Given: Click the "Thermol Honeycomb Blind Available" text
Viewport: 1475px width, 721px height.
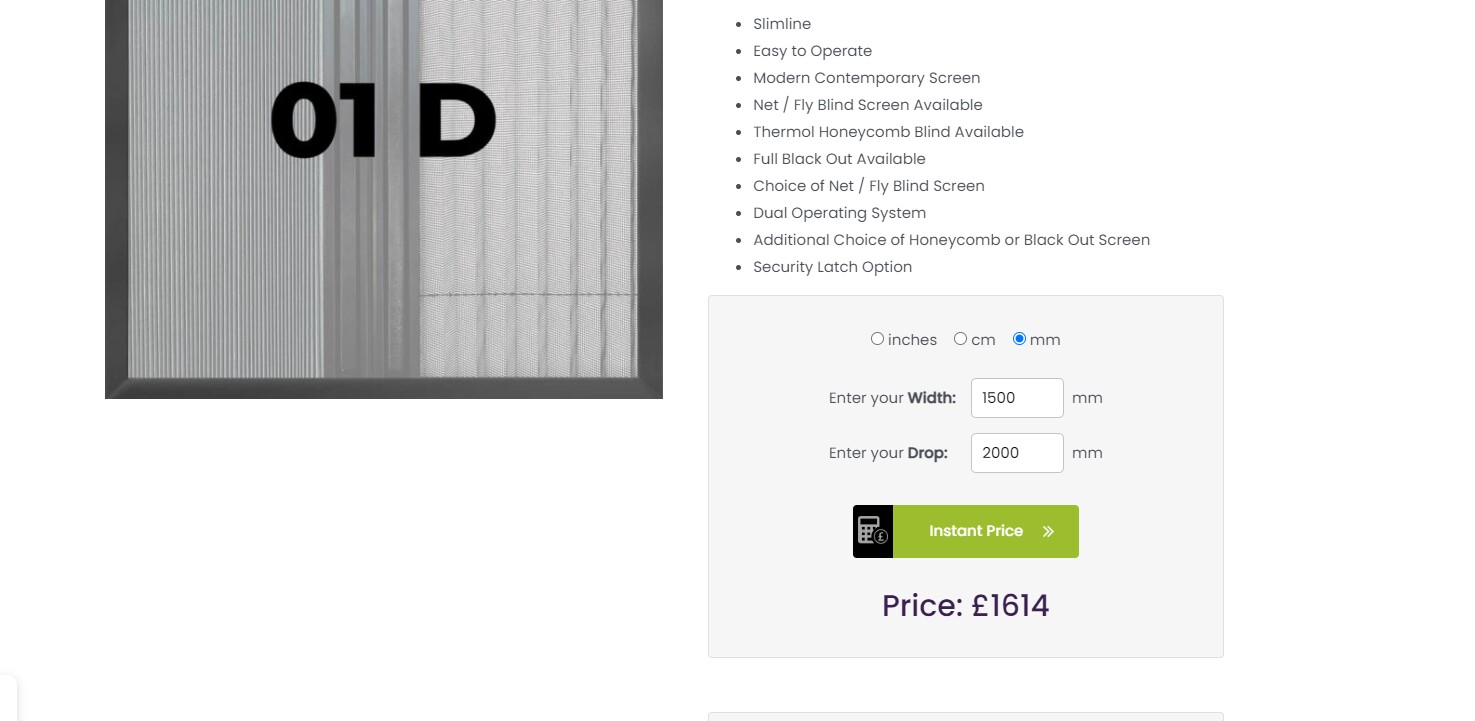Looking at the screenshot, I should pos(888,132).
